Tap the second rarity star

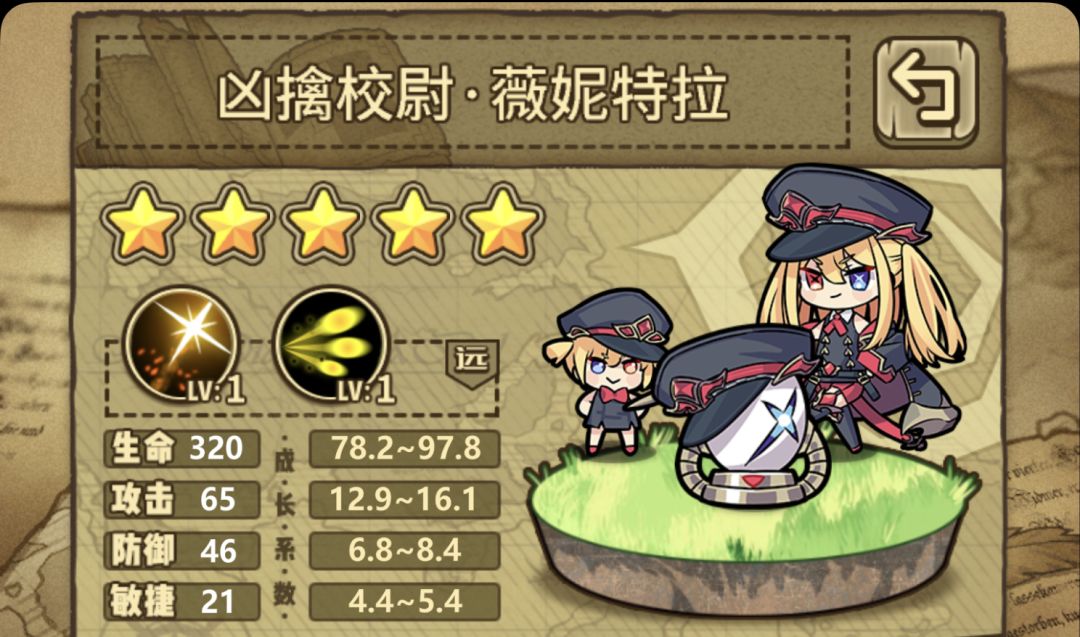pos(233,223)
